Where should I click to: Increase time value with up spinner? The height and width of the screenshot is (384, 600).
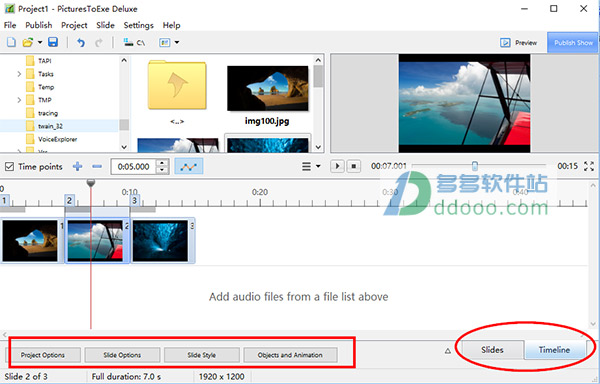[x=162, y=163]
